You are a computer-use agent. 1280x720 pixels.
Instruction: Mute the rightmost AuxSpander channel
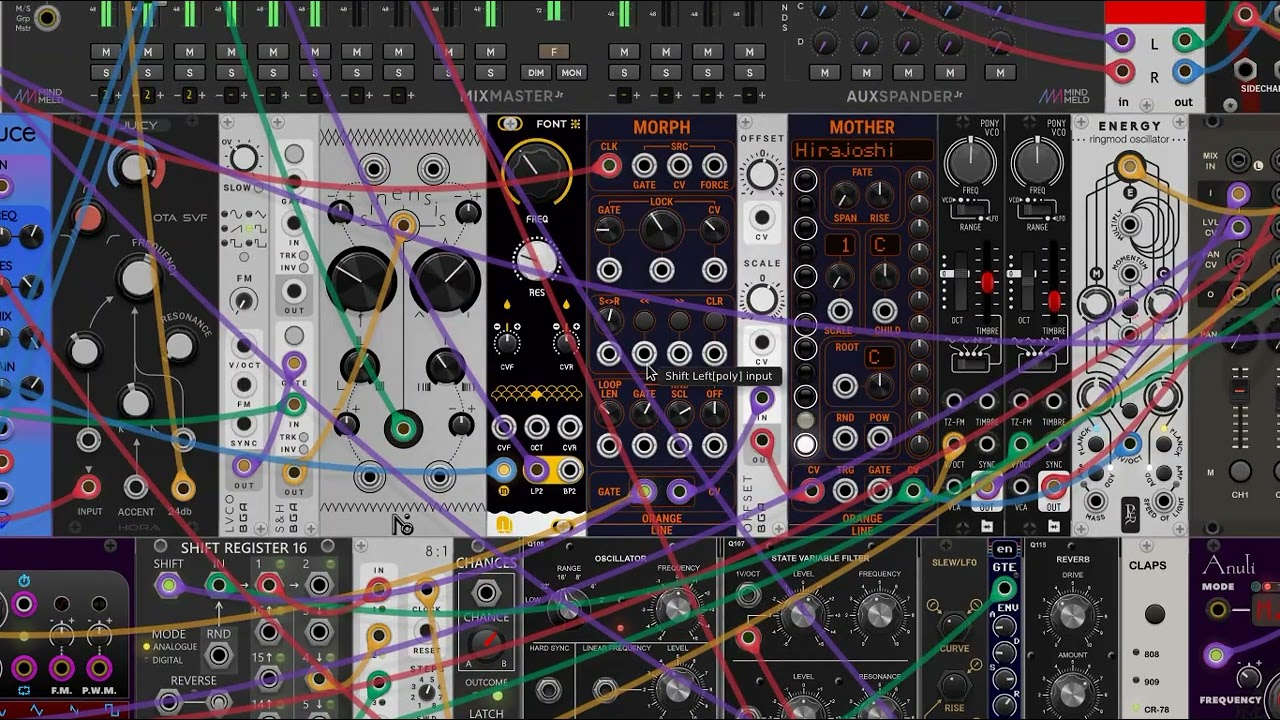tap(1001, 73)
